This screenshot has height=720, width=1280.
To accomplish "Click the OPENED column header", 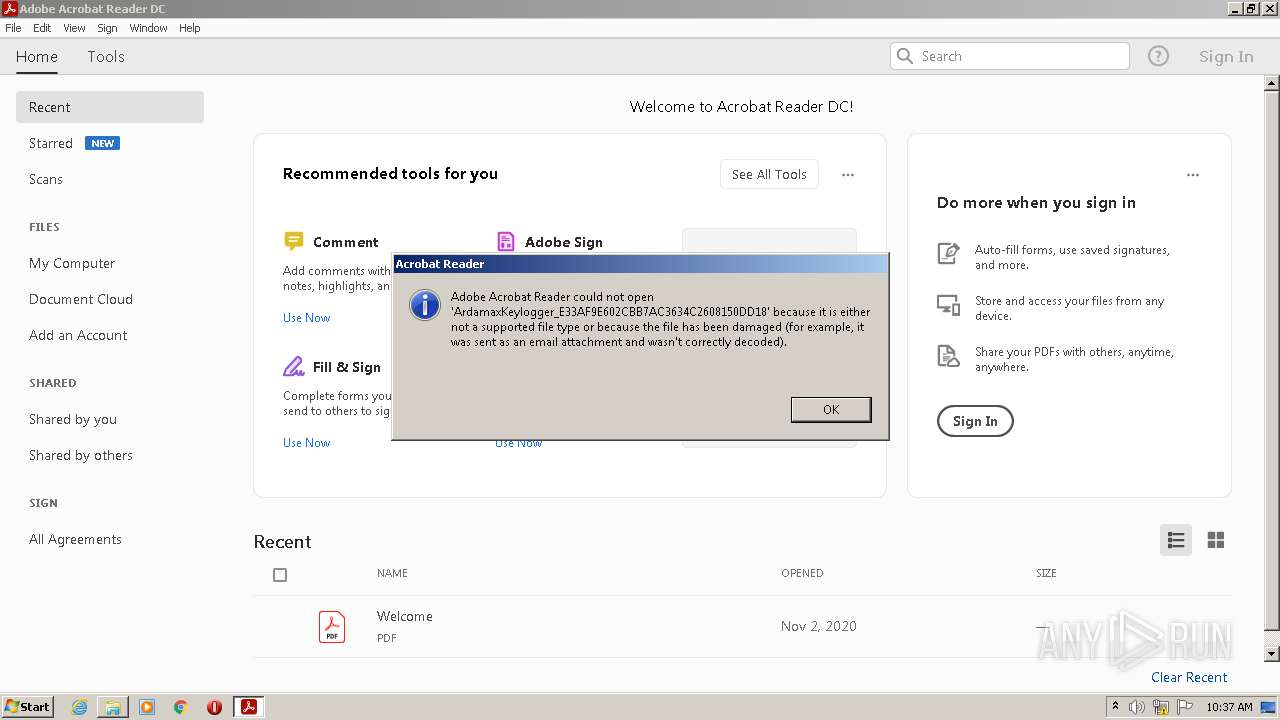I will [802, 573].
